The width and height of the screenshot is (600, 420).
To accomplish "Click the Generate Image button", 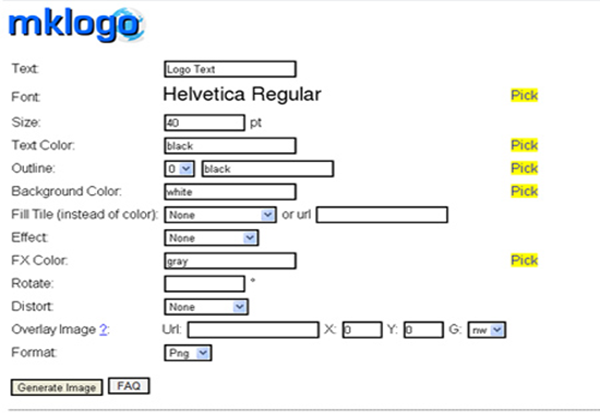I will pyautogui.click(x=57, y=387).
